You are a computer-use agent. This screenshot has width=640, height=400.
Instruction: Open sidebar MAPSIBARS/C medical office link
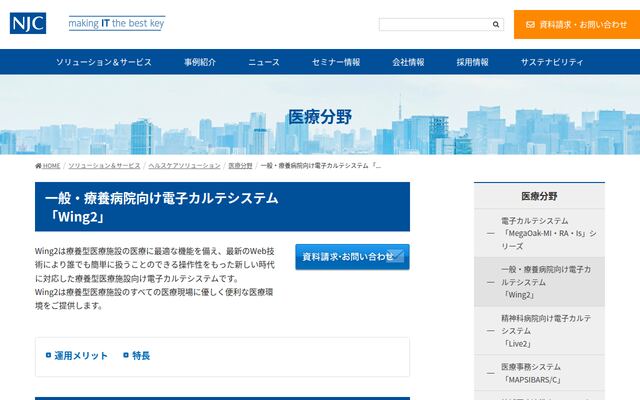[x=539, y=373]
